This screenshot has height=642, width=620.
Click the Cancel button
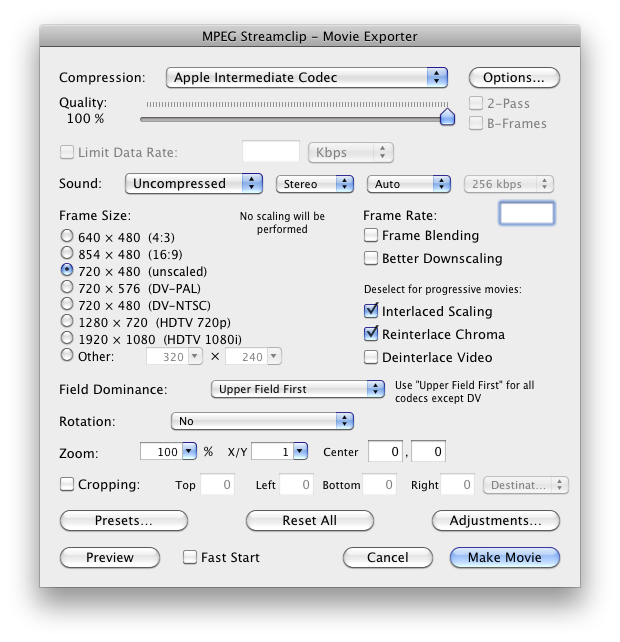point(388,557)
